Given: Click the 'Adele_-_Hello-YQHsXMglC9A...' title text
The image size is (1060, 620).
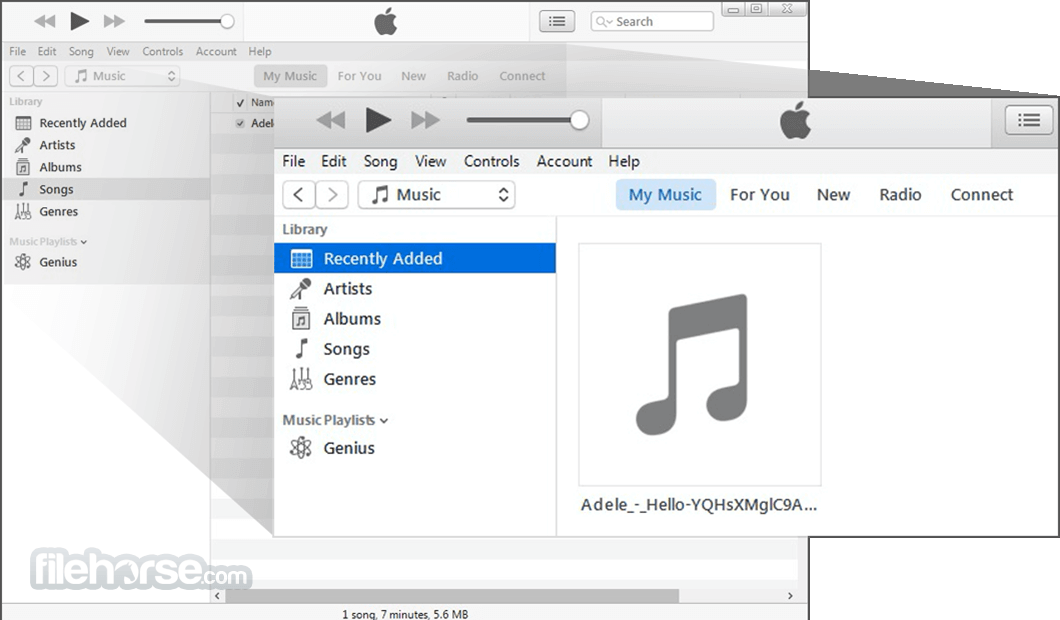Looking at the screenshot, I should (x=698, y=505).
